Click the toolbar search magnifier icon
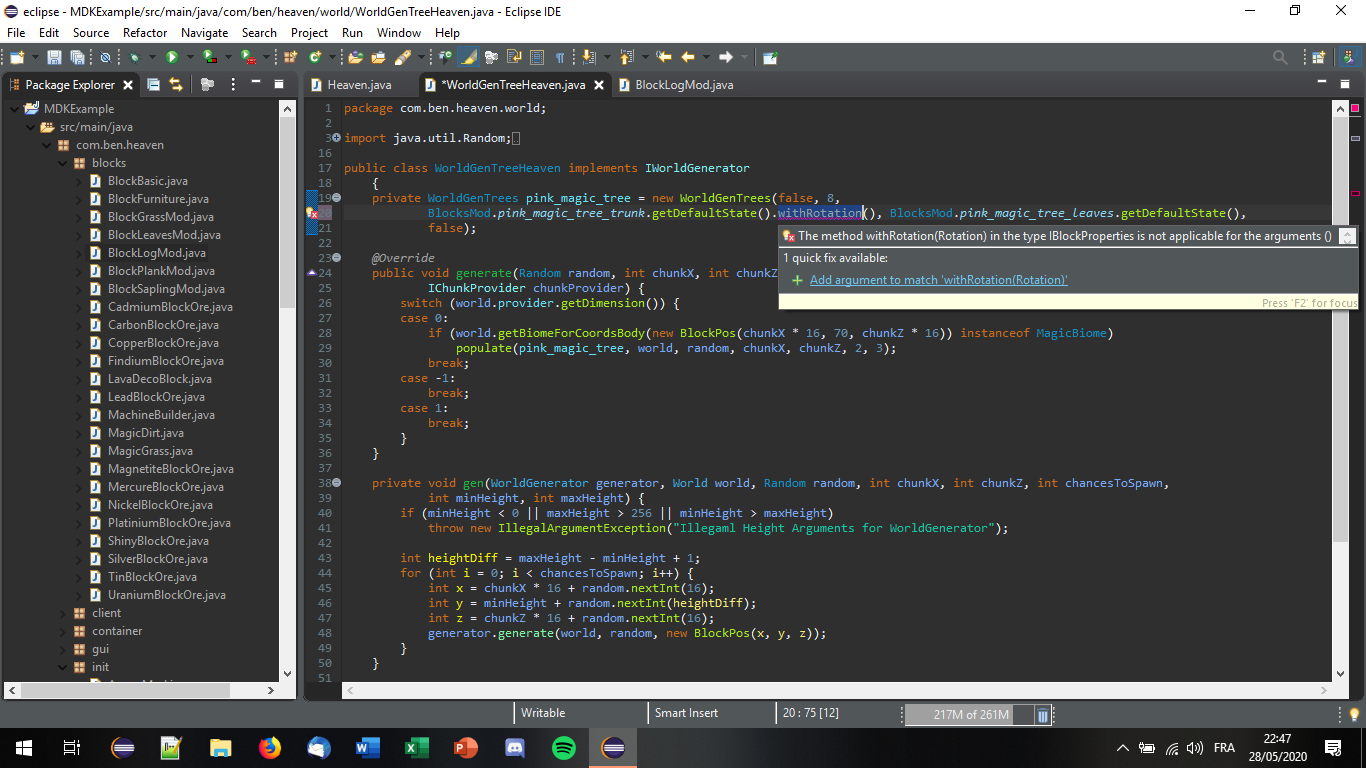Viewport: 1366px width, 768px height. 1280,58
